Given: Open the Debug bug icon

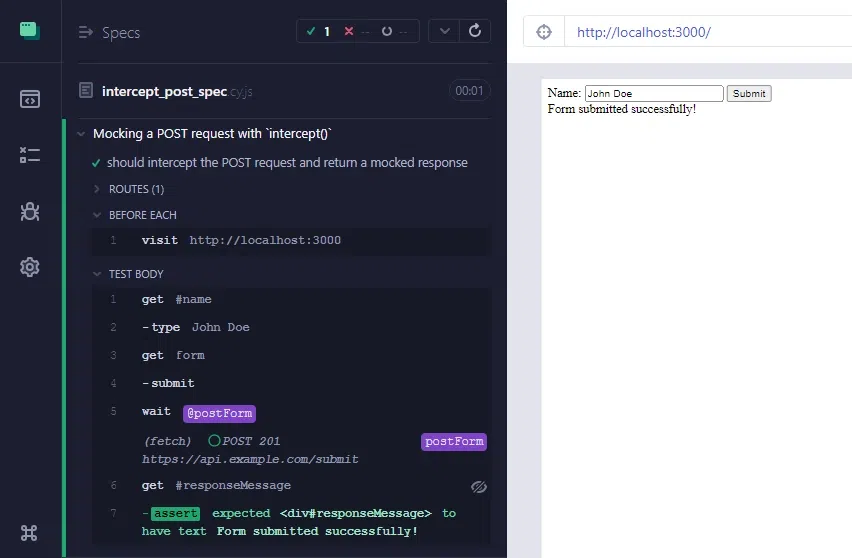Looking at the screenshot, I should point(30,211).
